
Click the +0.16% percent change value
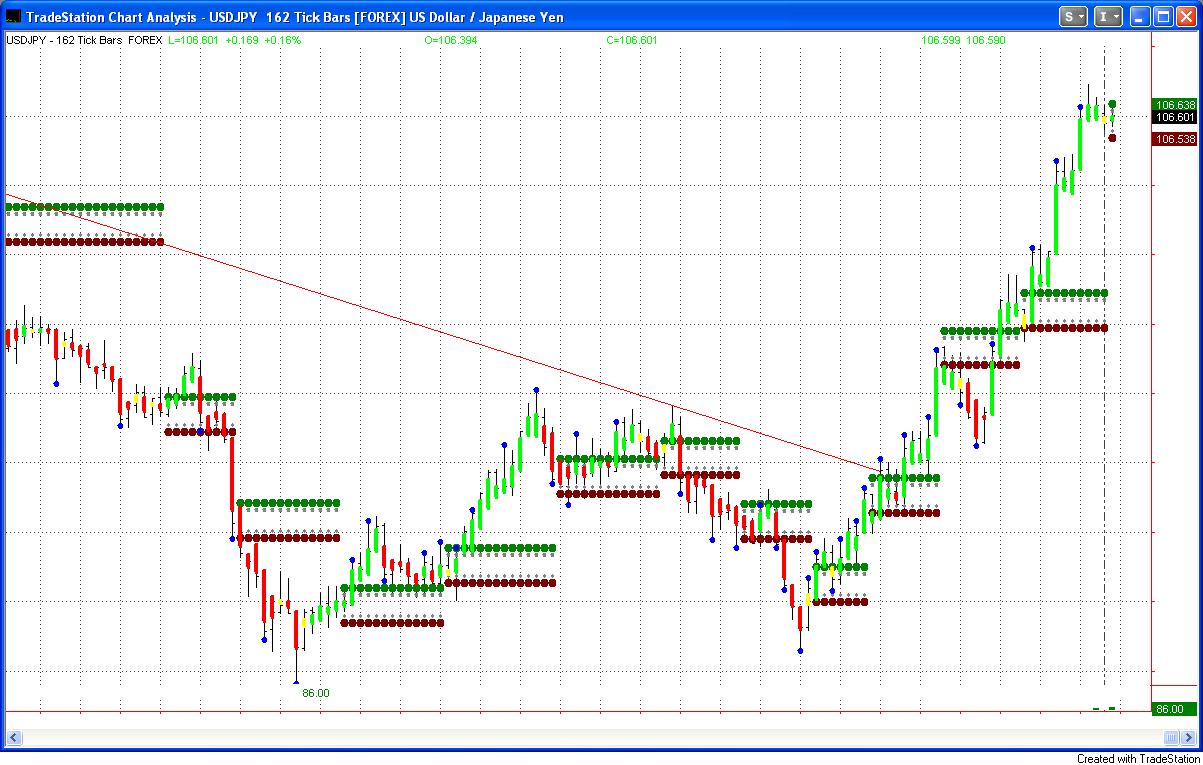282,41
